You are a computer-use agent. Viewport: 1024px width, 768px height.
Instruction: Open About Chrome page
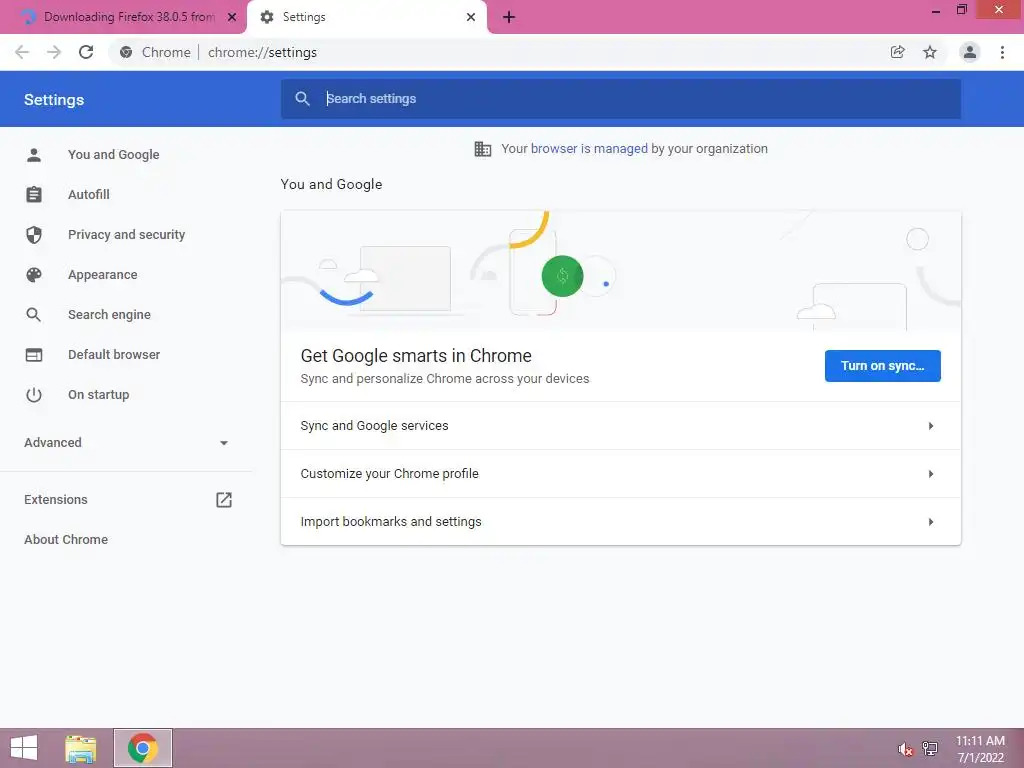click(66, 539)
